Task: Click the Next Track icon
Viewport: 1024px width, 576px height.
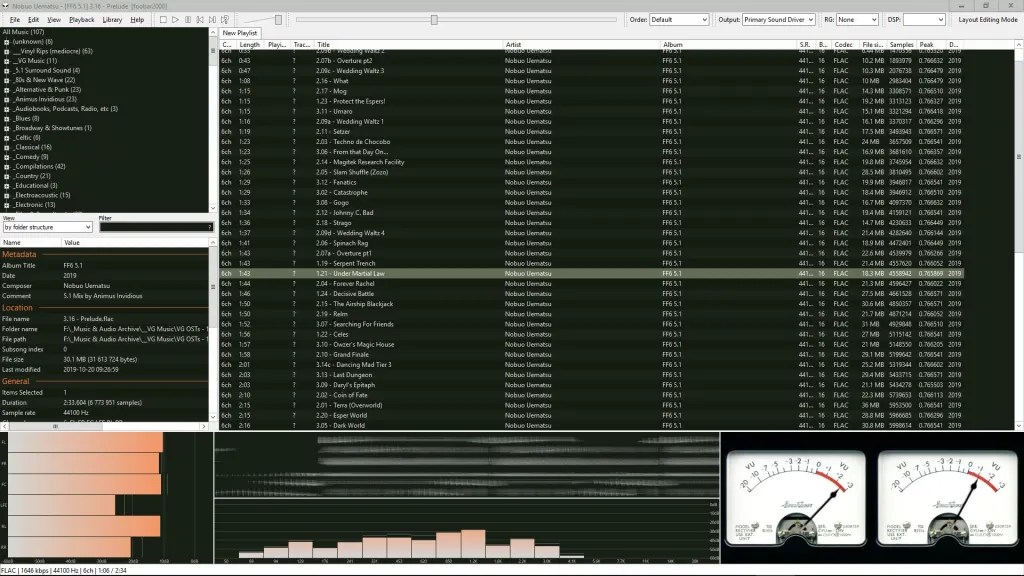Action: [212, 19]
